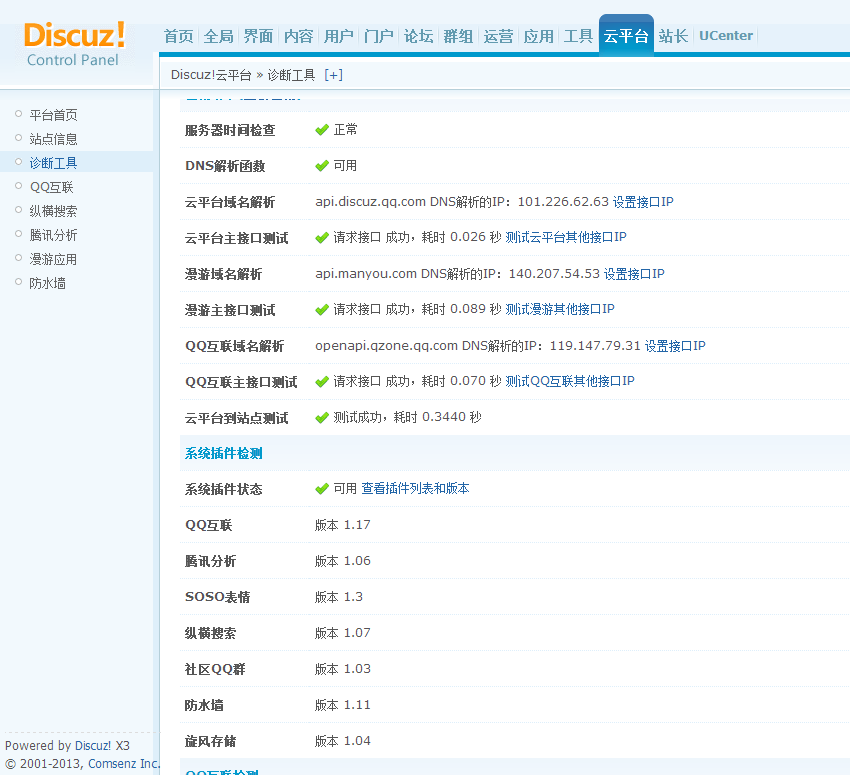Image resolution: width=850 pixels, height=775 pixels.
Task: Click the Discuz! Control Panel logo
Action: pos(74,44)
